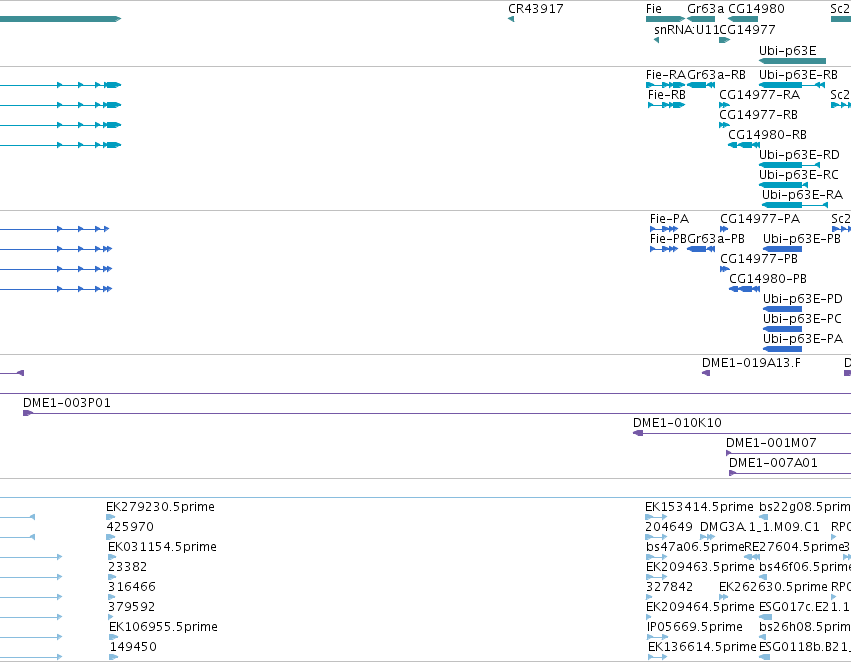Open the 149450 EST label

pos(133,647)
